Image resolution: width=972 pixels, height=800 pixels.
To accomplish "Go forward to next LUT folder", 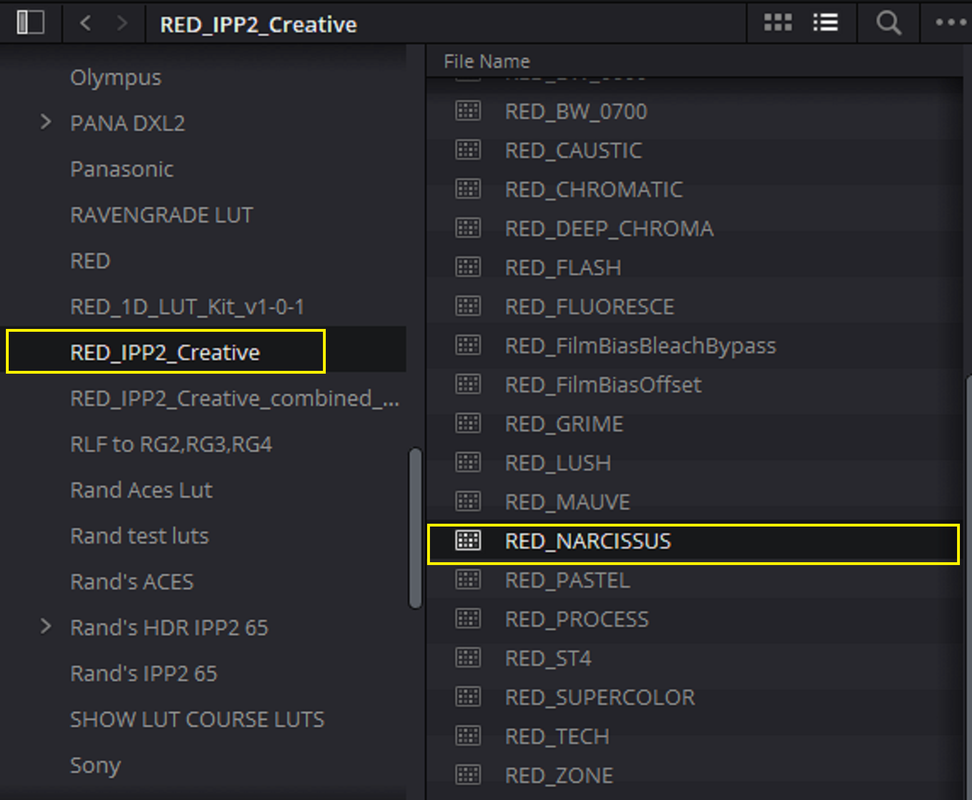I will point(122,24).
